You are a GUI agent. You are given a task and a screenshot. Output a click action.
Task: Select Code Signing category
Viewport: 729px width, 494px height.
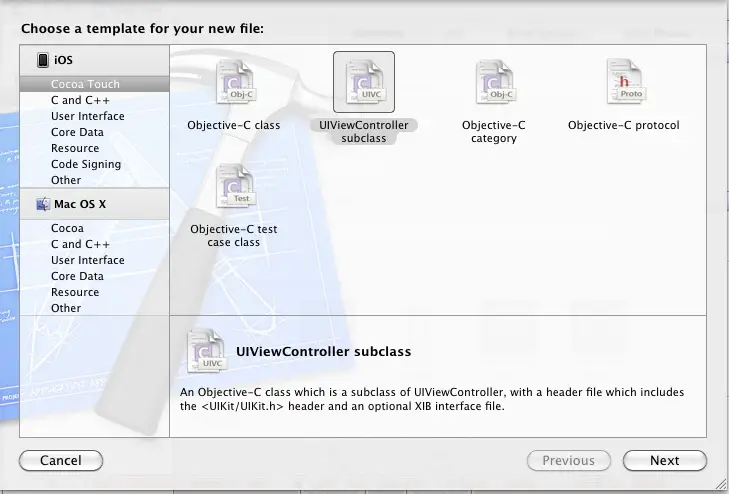click(86, 164)
